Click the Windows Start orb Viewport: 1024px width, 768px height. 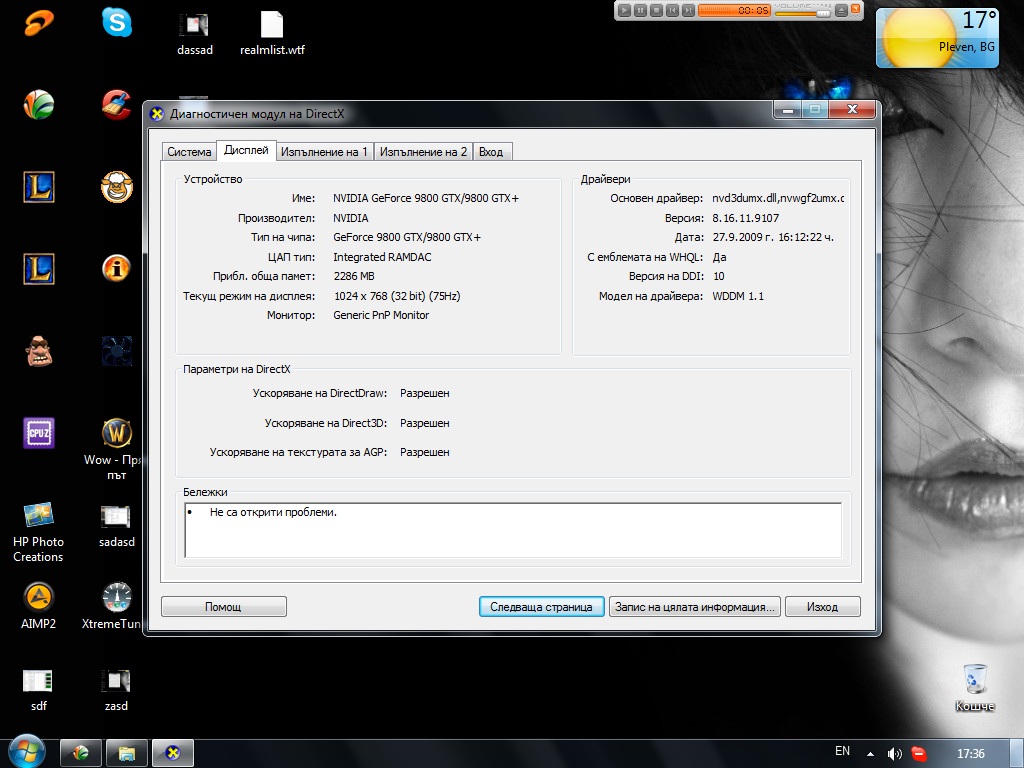(x=27, y=751)
